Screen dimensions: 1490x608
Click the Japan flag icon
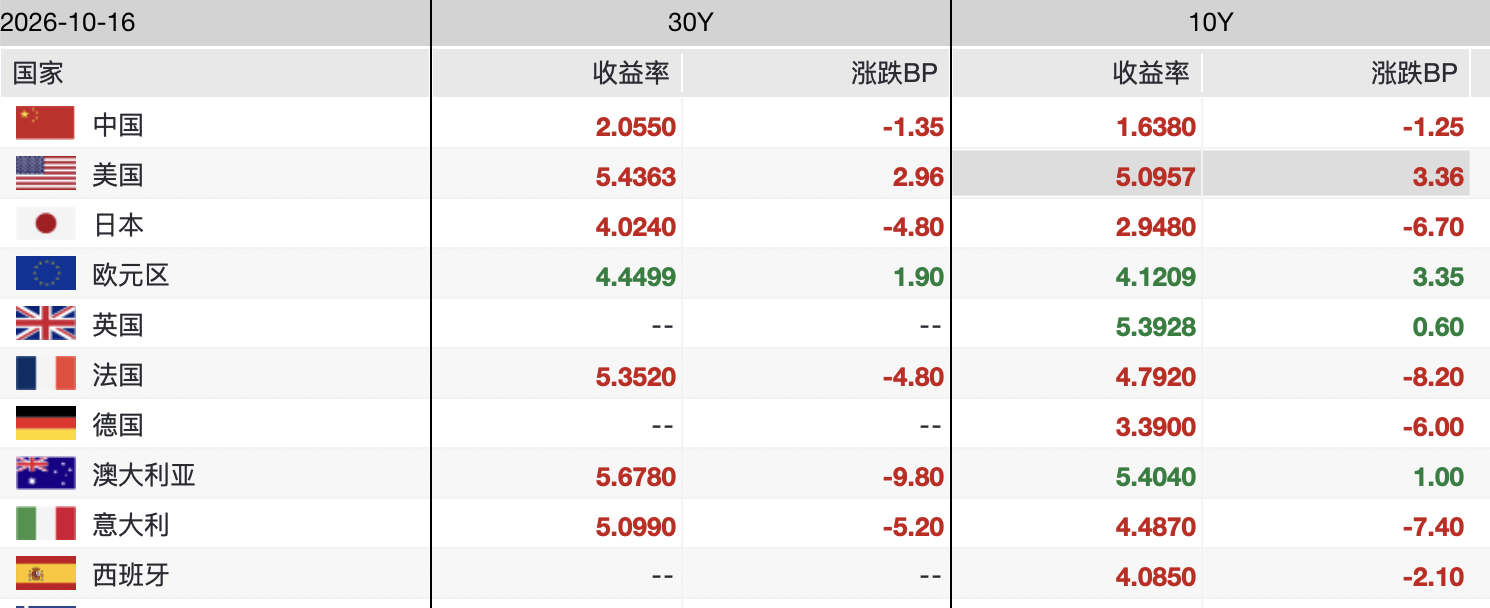pyautogui.click(x=46, y=223)
